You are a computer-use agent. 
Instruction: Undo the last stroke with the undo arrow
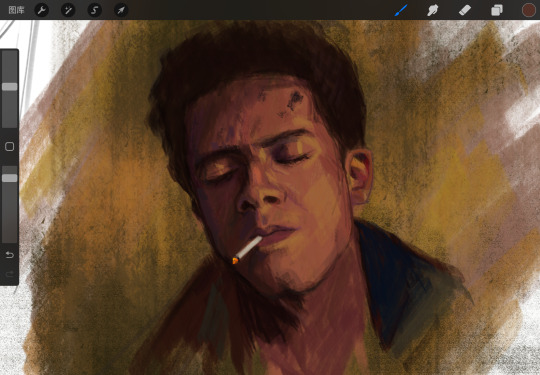point(10,255)
